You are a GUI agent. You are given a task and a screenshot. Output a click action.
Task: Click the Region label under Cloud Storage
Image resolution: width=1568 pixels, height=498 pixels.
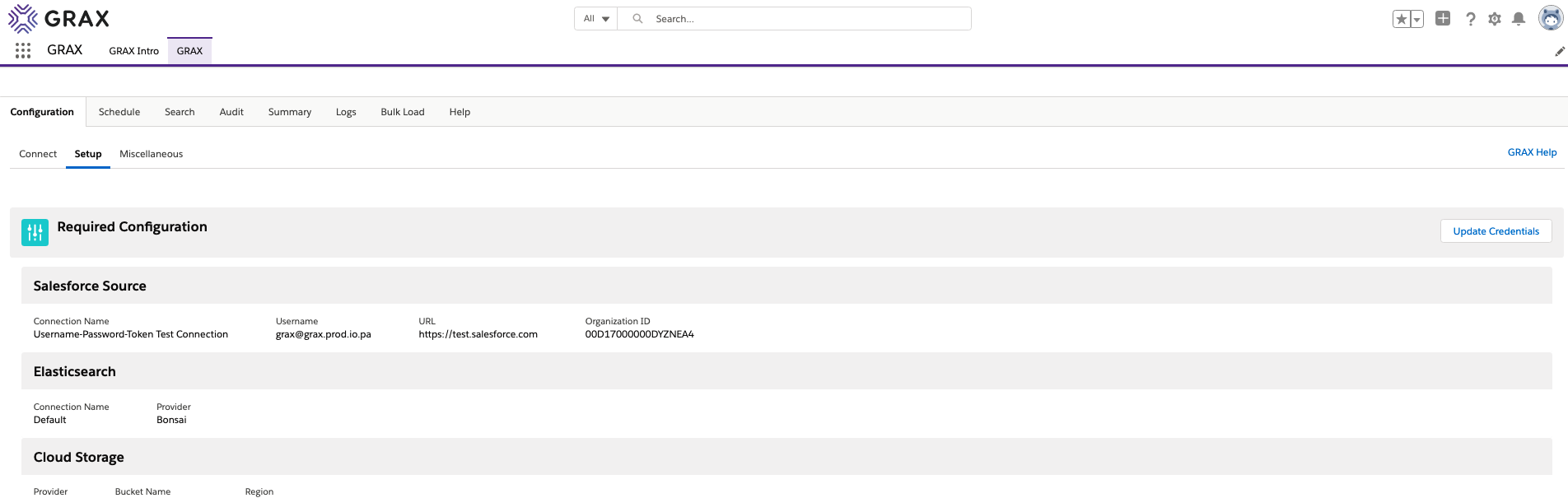click(259, 491)
